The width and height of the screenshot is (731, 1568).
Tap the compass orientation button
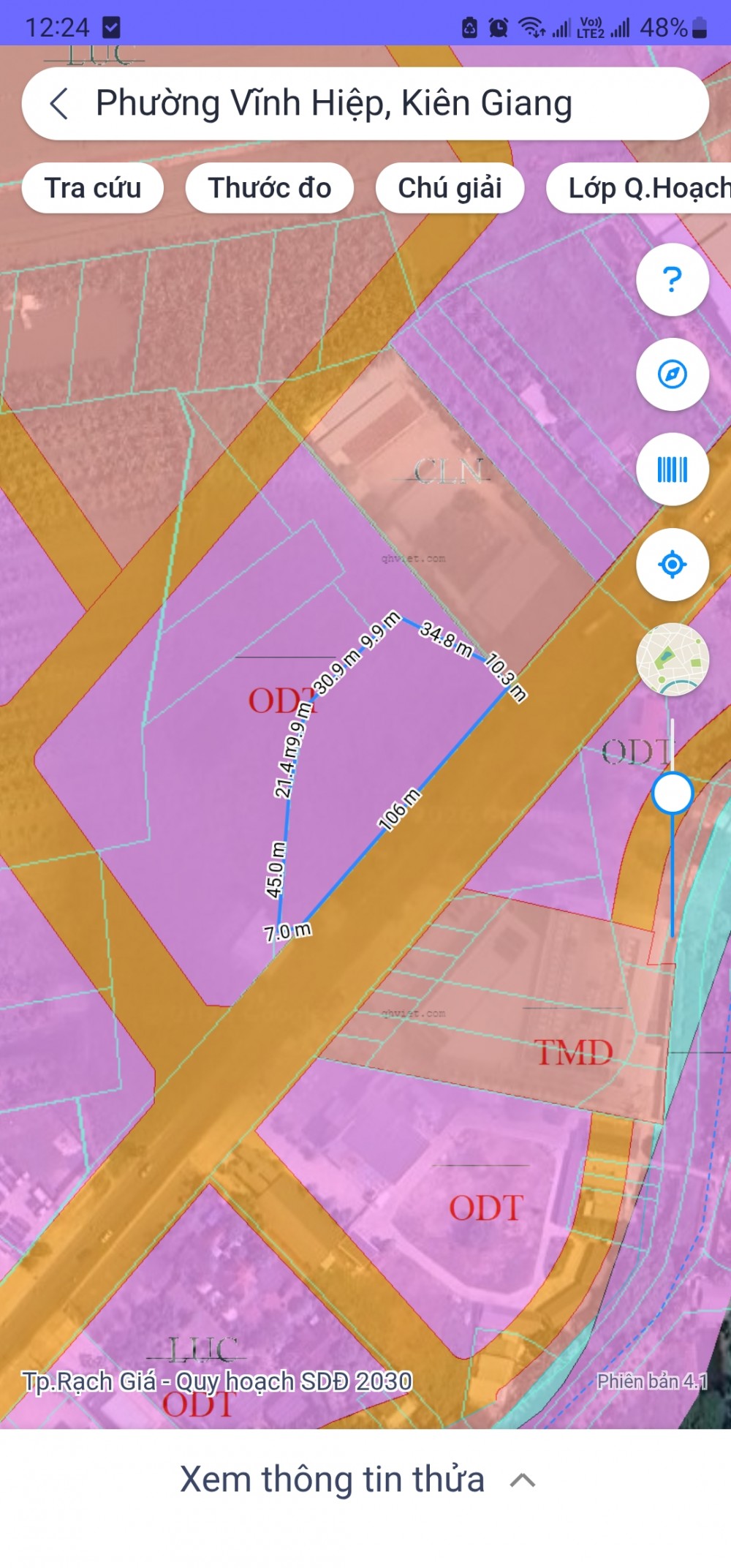[x=672, y=374]
